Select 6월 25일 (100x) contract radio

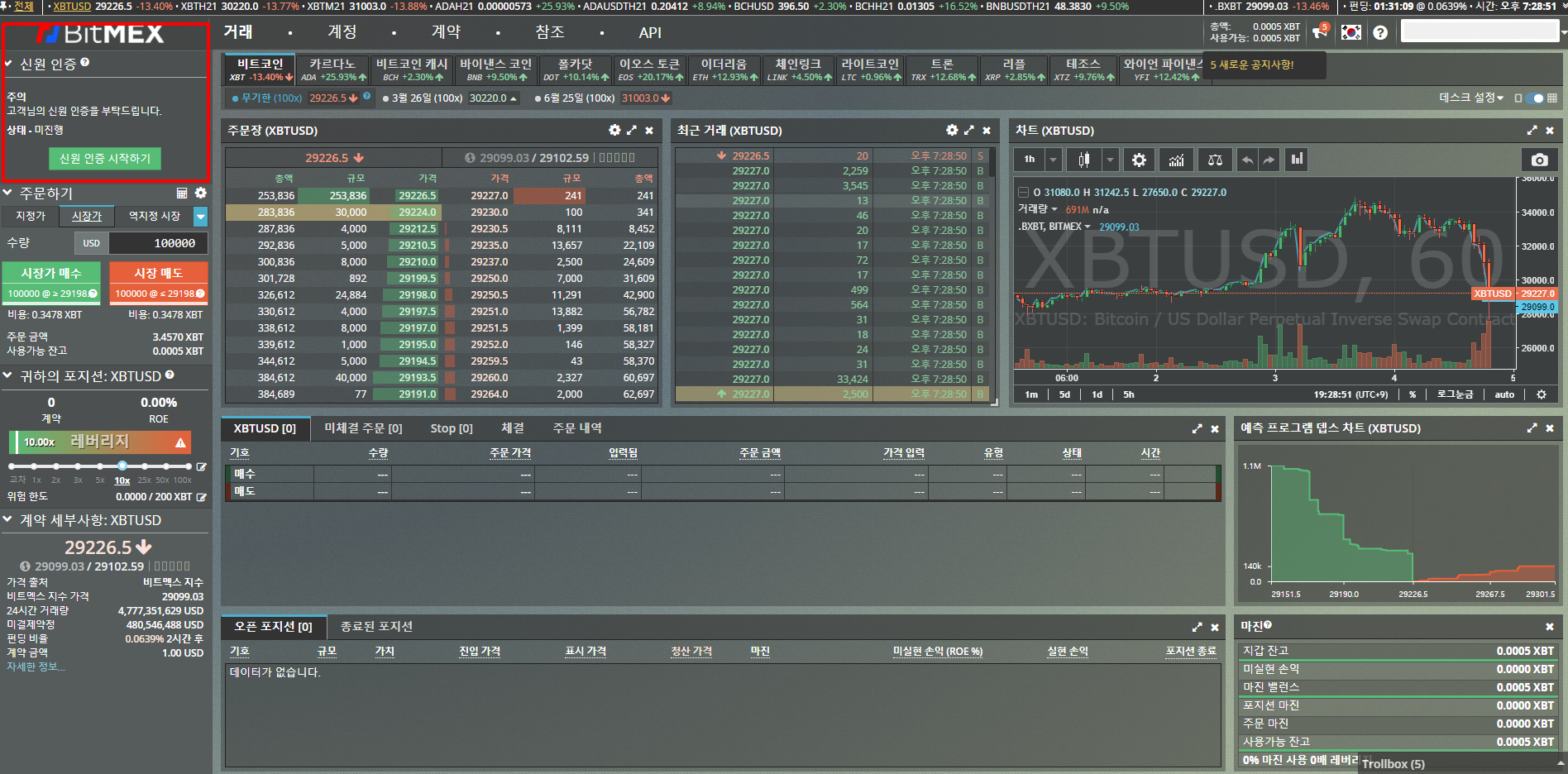tap(538, 98)
